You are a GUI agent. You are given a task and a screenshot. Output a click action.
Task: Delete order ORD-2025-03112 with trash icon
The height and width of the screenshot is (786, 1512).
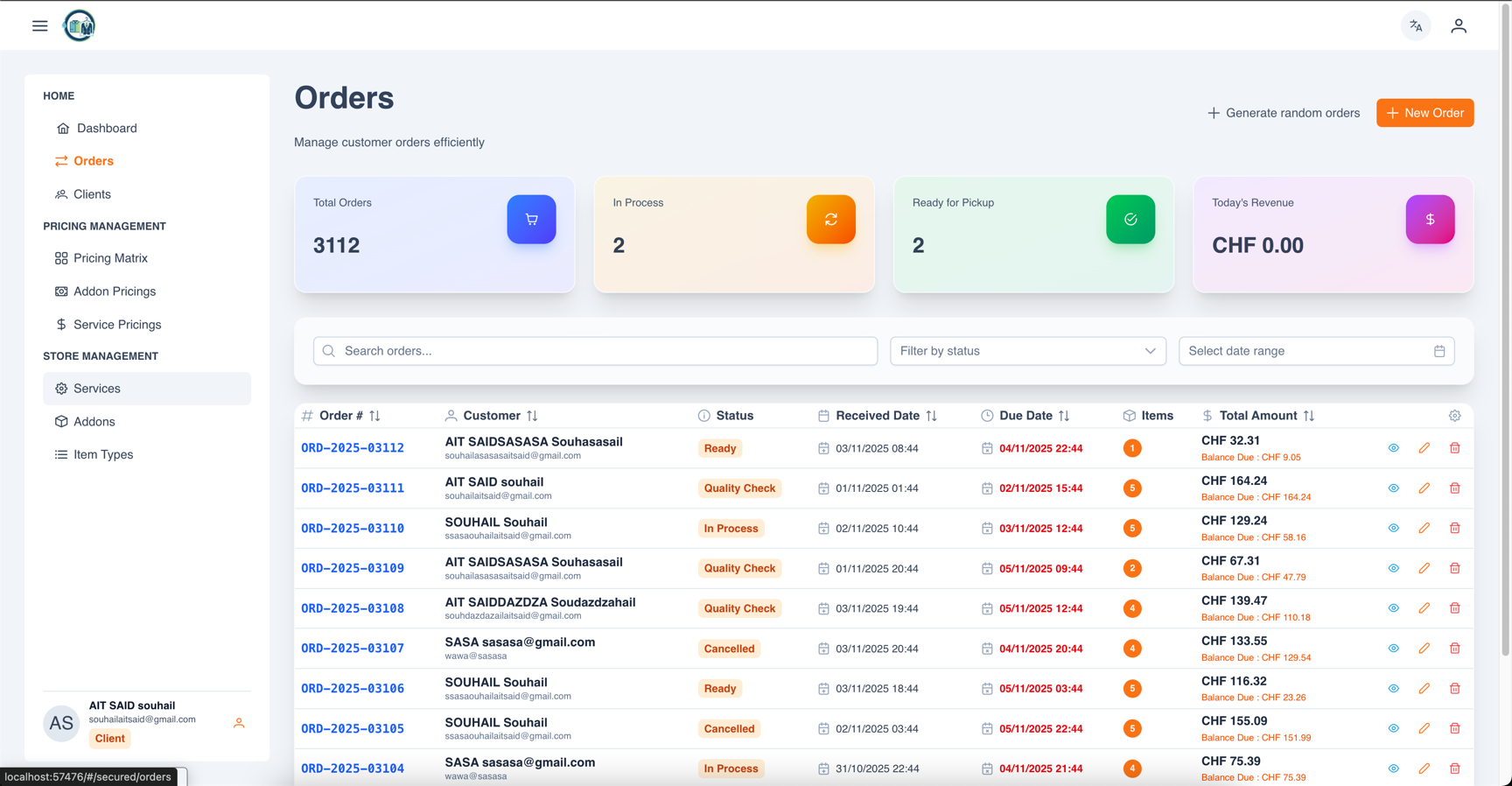1454,448
